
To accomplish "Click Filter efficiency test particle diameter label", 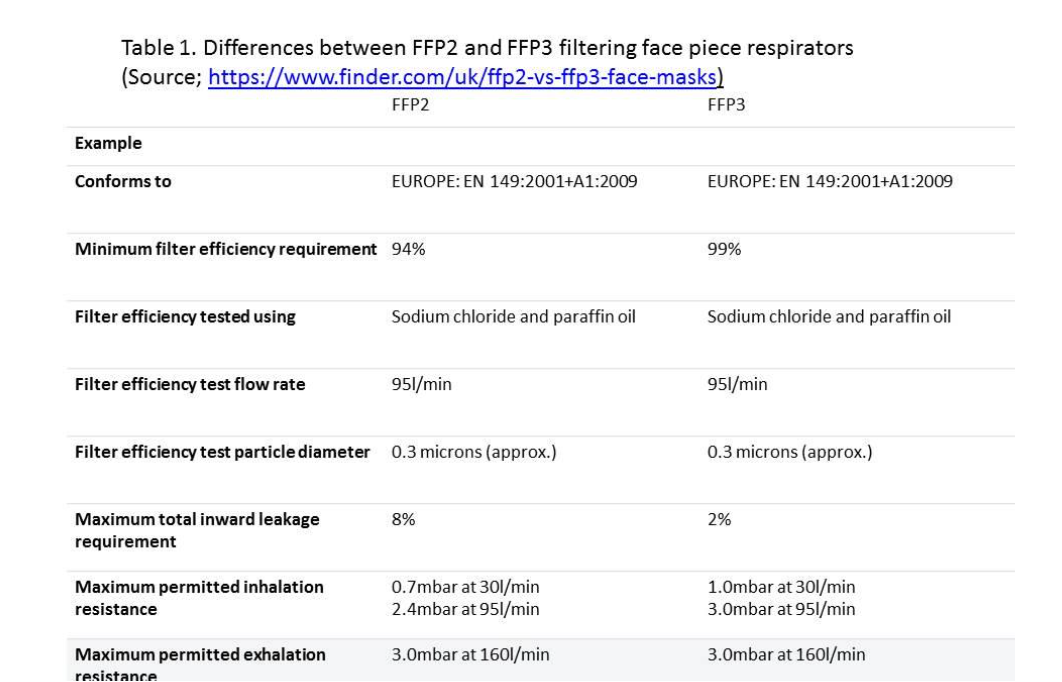I will pos(222,452).
